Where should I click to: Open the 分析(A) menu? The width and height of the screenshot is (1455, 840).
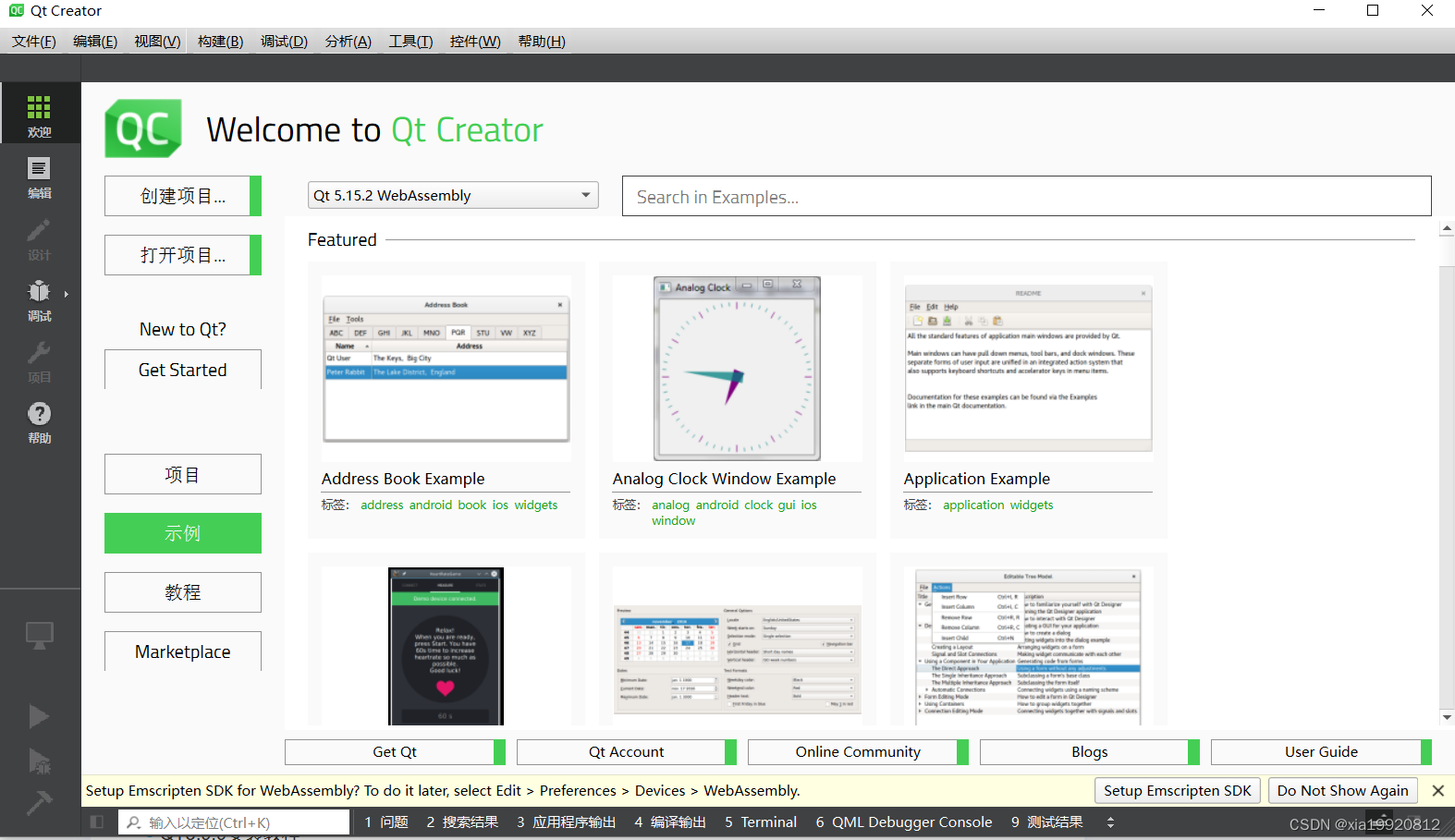tap(348, 42)
